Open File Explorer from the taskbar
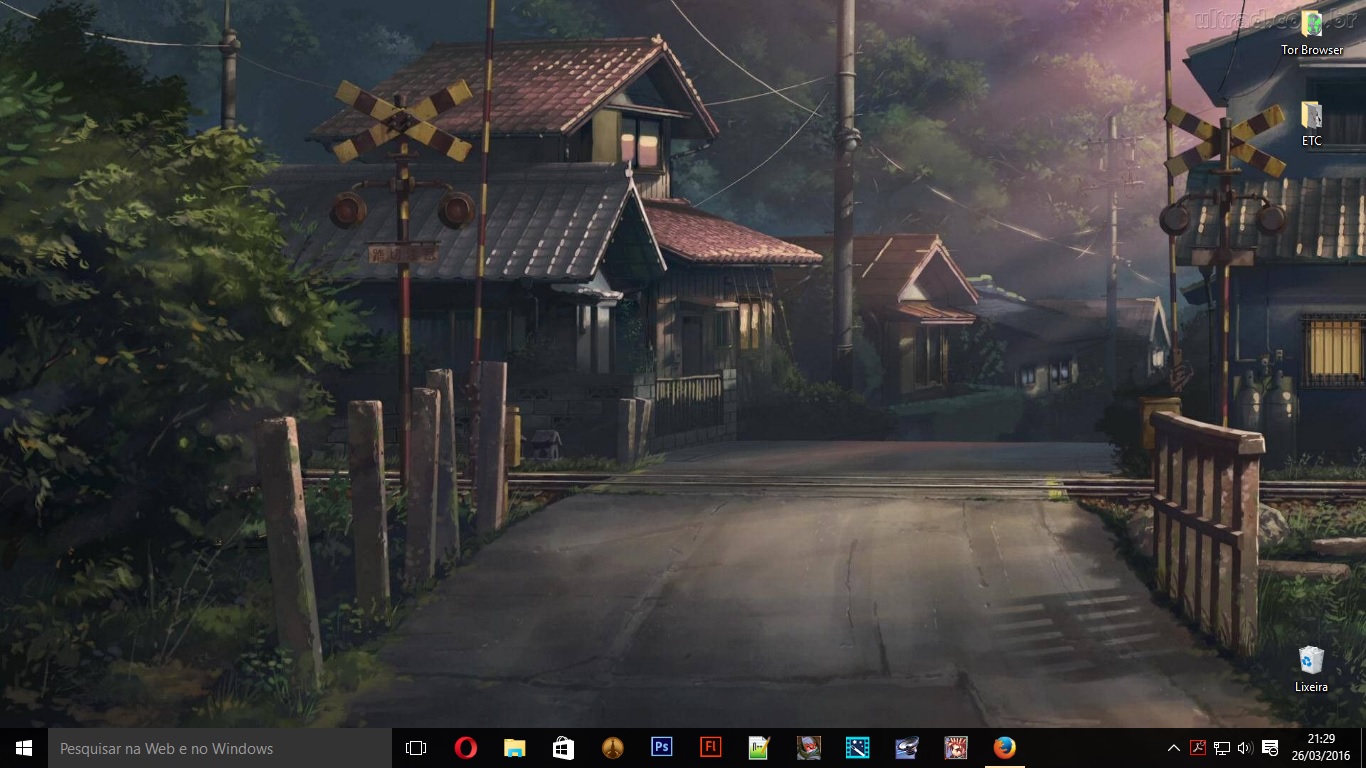This screenshot has width=1366, height=768. click(x=514, y=748)
